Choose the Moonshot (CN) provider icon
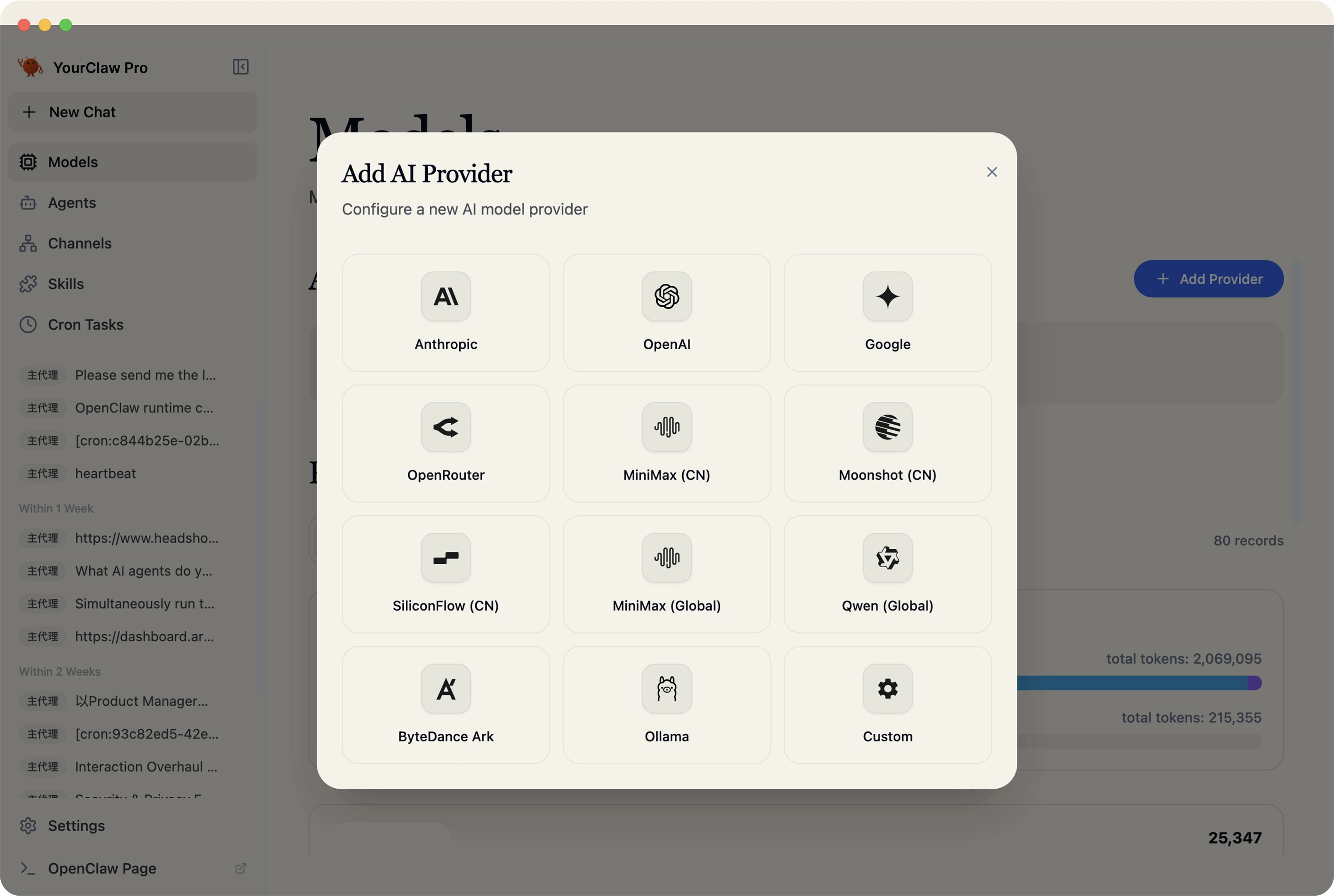The image size is (1334, 896). [x=887, y=427]
